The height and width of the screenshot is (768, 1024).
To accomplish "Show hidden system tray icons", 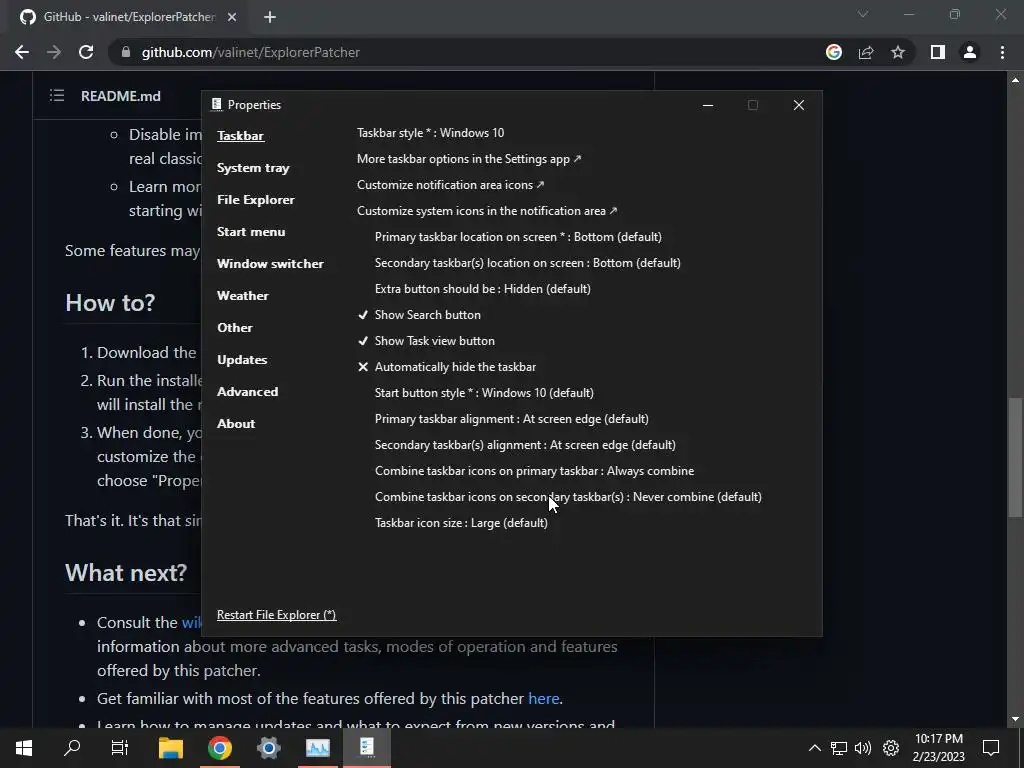I will (x=814, y=748).
